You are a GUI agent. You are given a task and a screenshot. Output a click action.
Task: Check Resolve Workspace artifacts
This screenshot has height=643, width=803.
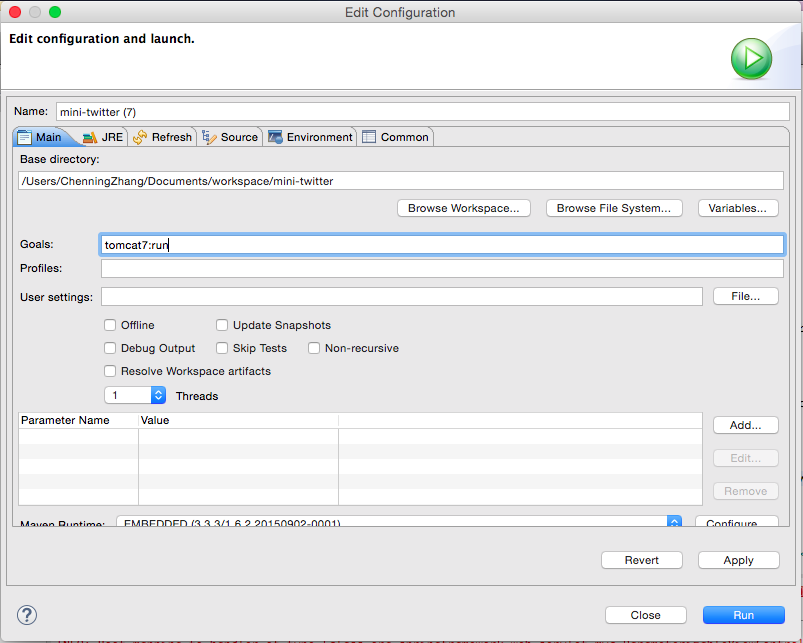110,371
